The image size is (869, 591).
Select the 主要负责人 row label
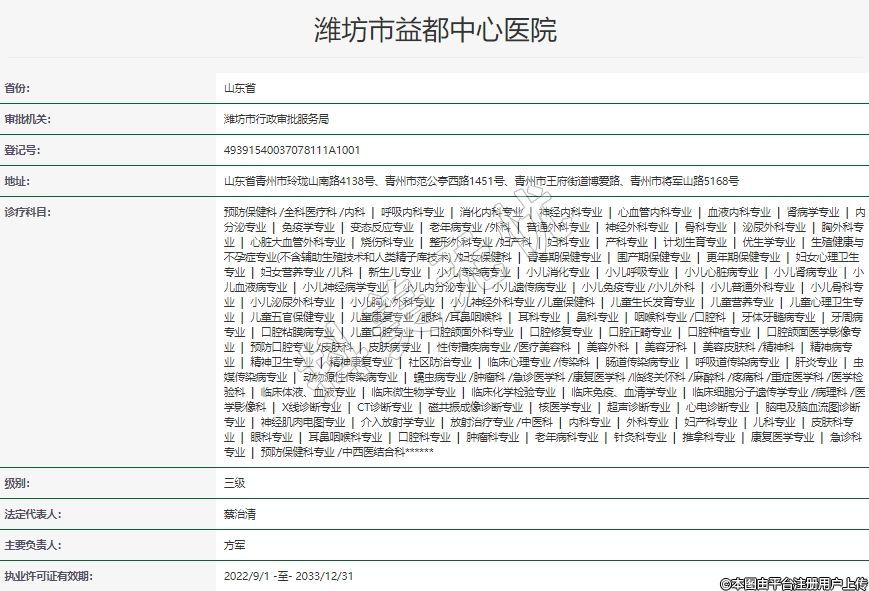32,545
